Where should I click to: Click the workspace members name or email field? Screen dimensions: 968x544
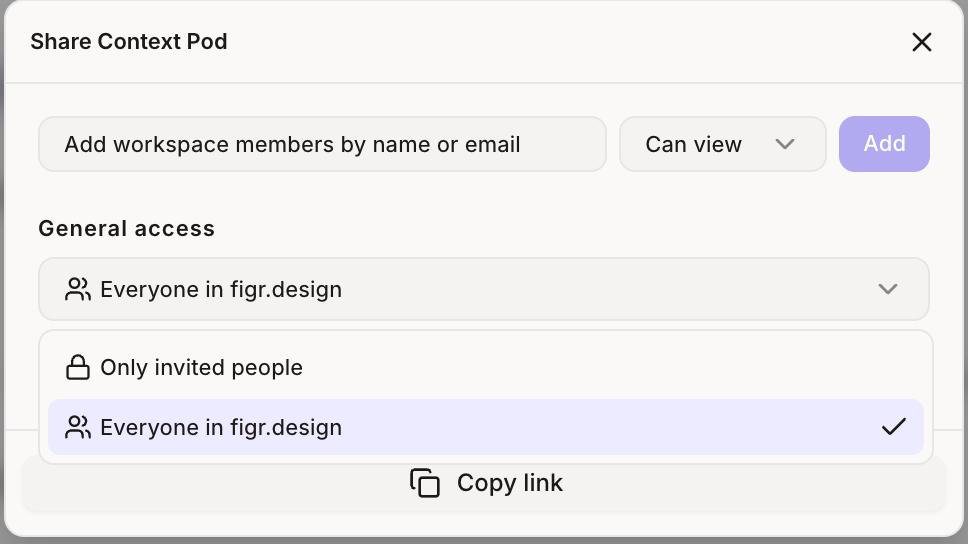coord(322,144)
